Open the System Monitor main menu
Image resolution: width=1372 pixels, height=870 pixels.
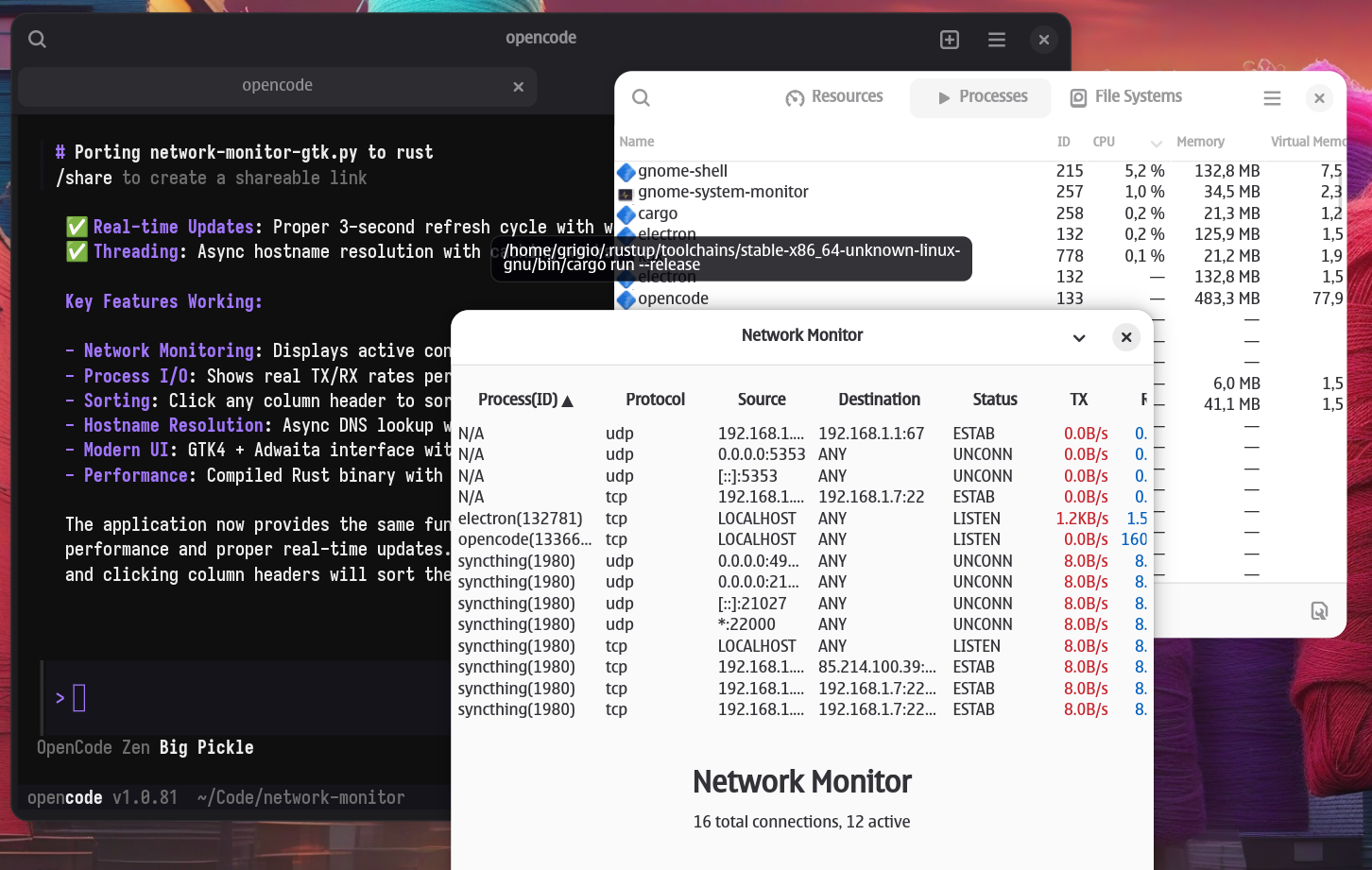[x=1272, y=98]
